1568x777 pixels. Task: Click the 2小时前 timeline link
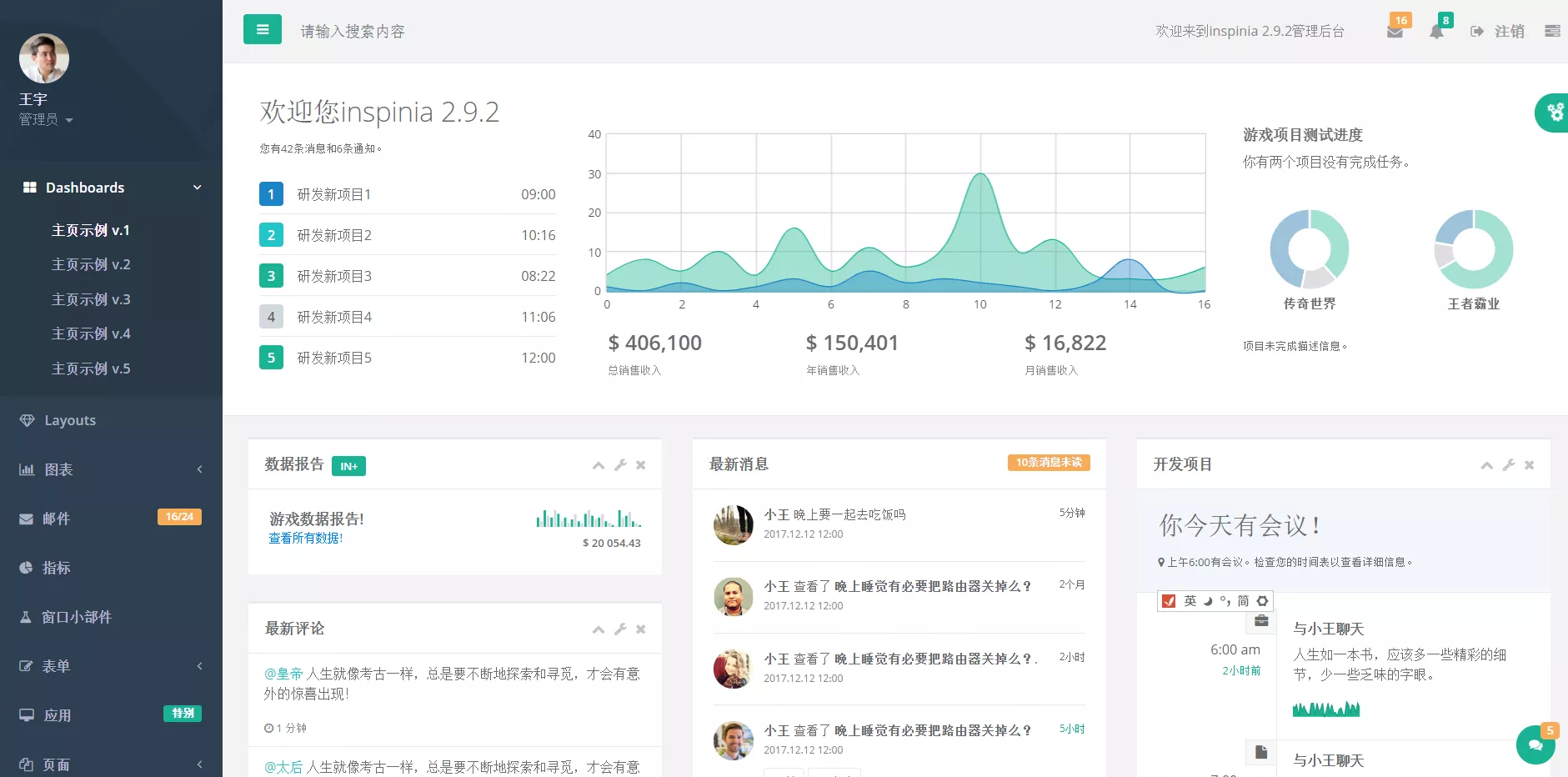click(1241, 671)
